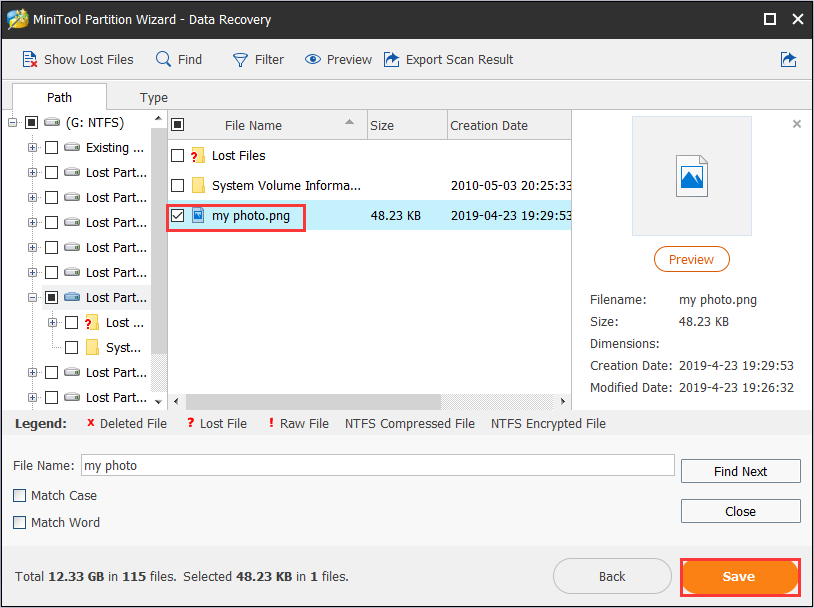
Task: Switch to the Path tab
Action: click(x=59, y=97)
